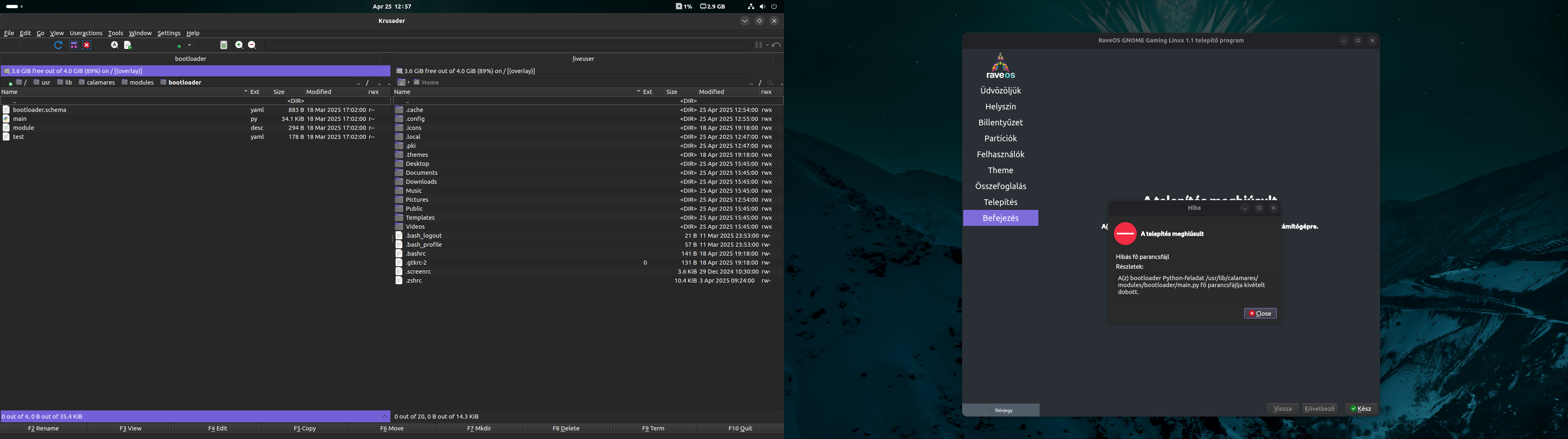Click the red X unselect-all toolbar icon
Viewport: 1568px width, 439px height.
pyautogui.click(x=87, y=45)
